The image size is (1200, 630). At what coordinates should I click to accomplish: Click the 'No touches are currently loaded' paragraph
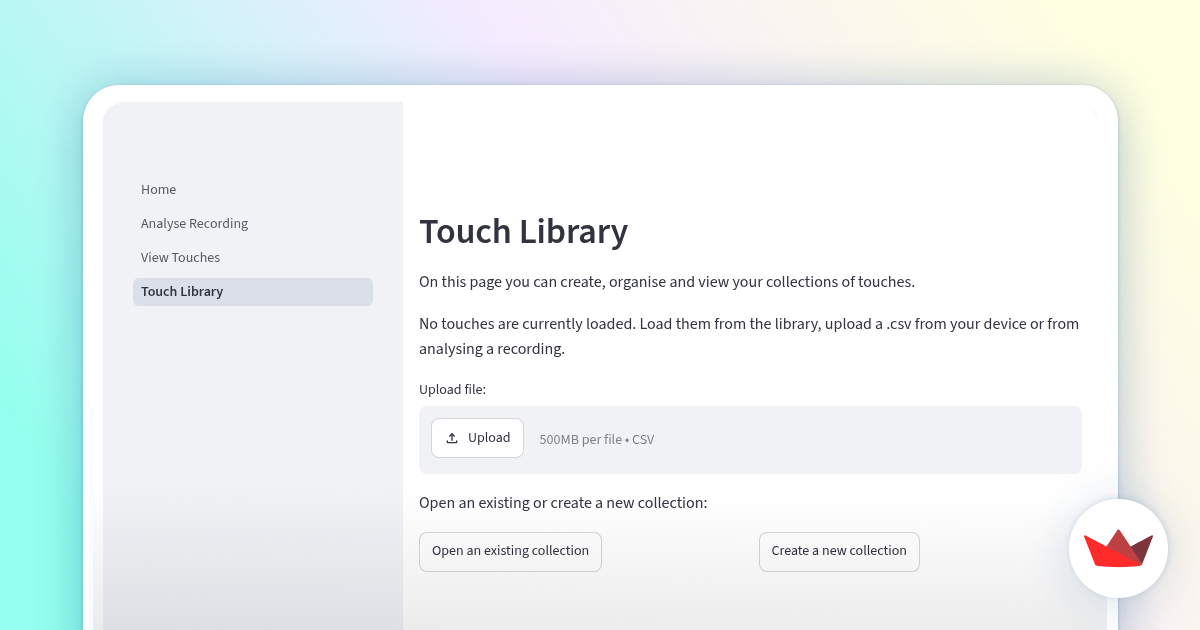749,336
